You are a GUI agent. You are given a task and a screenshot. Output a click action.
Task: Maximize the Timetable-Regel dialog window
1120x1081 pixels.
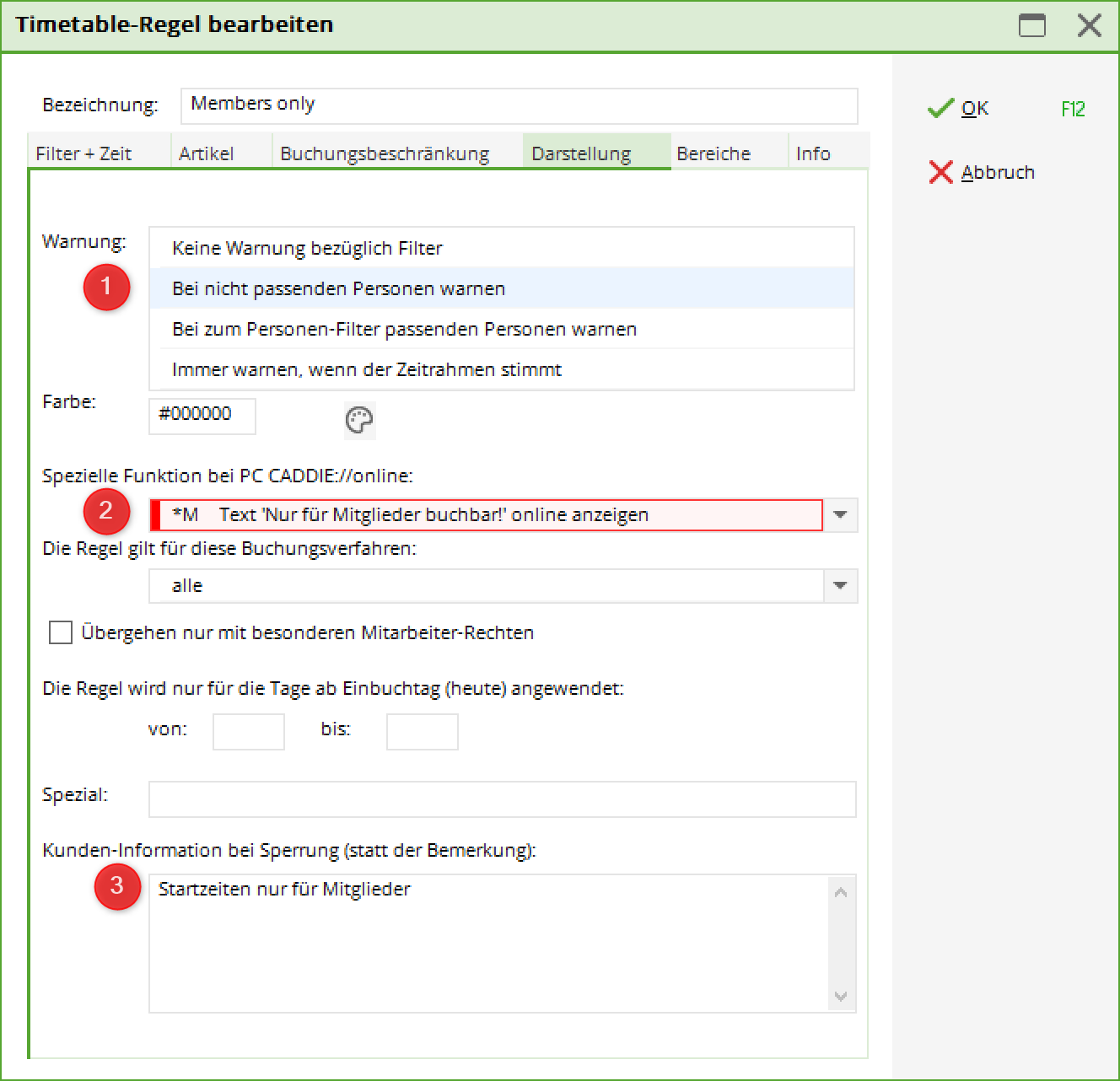tap(1031, 25)
